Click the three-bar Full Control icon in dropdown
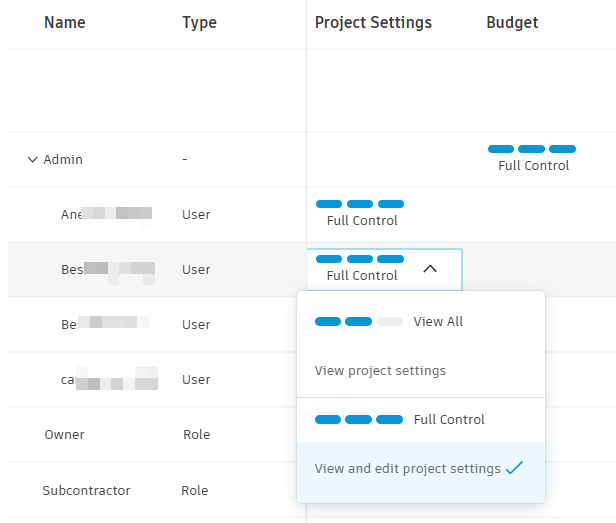 click(358, 420)
